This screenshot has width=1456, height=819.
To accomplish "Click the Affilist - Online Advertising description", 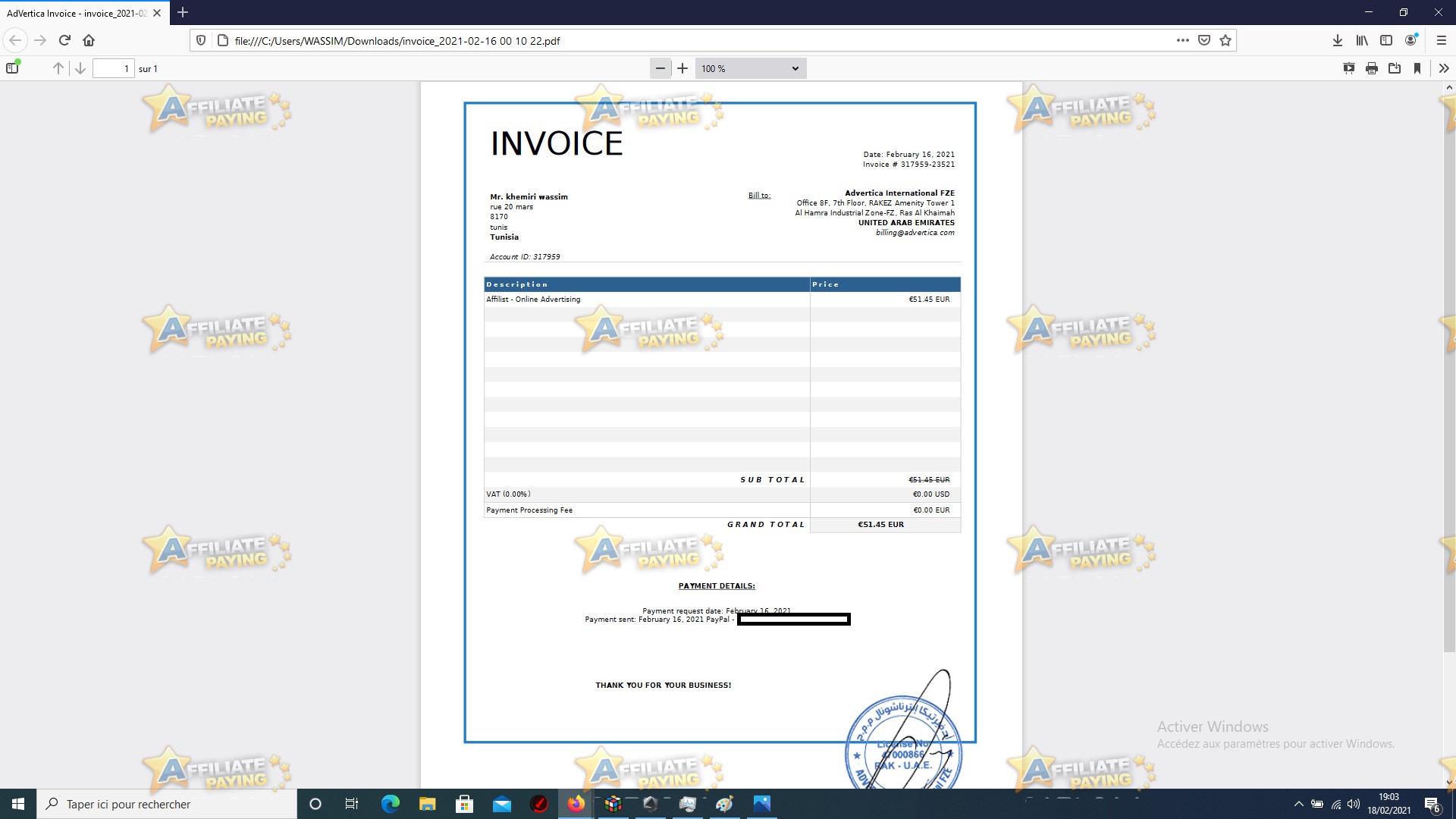I will point(533,300).
